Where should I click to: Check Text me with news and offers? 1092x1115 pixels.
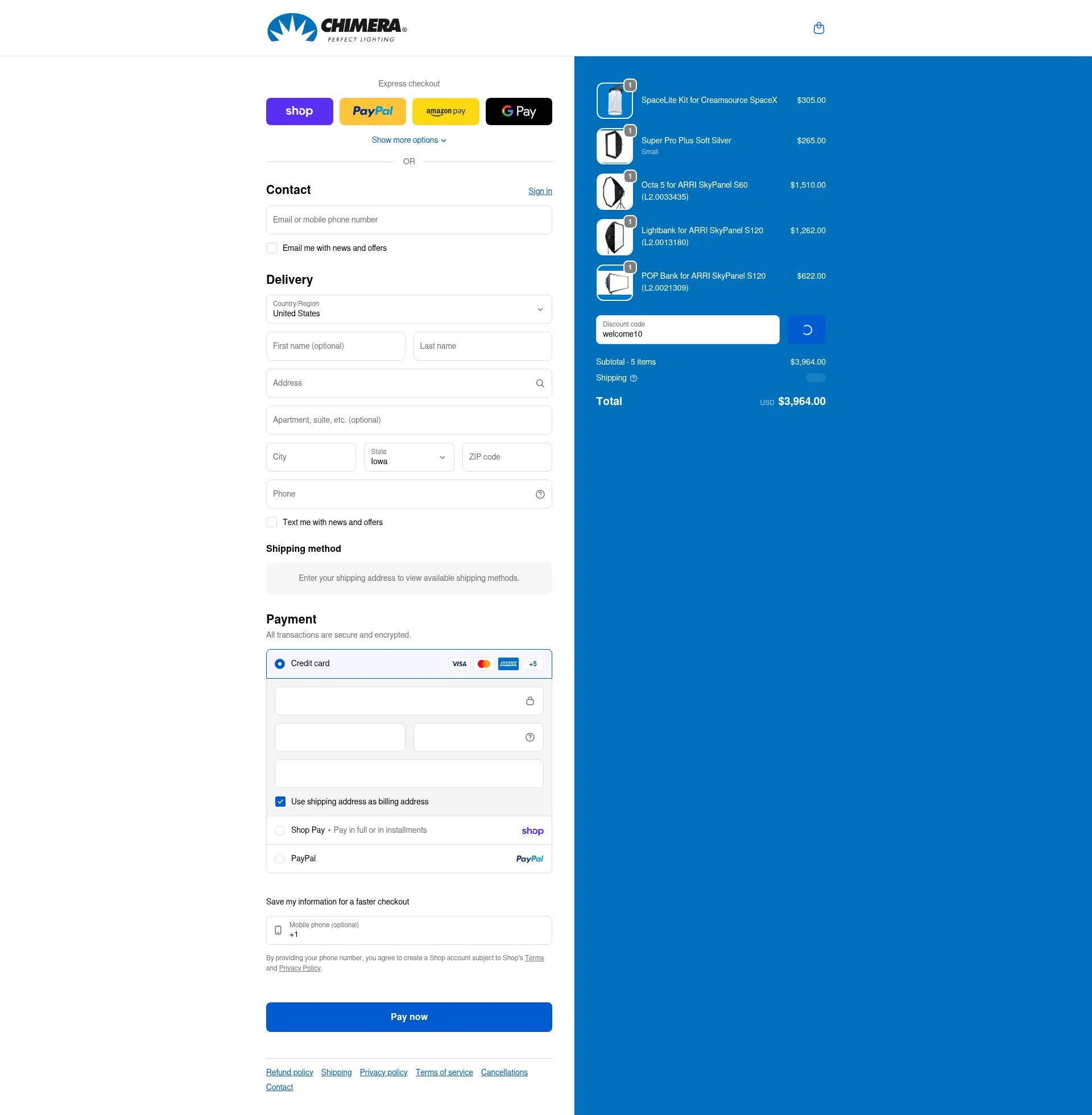pyautogui.click(x=271, y=522)
